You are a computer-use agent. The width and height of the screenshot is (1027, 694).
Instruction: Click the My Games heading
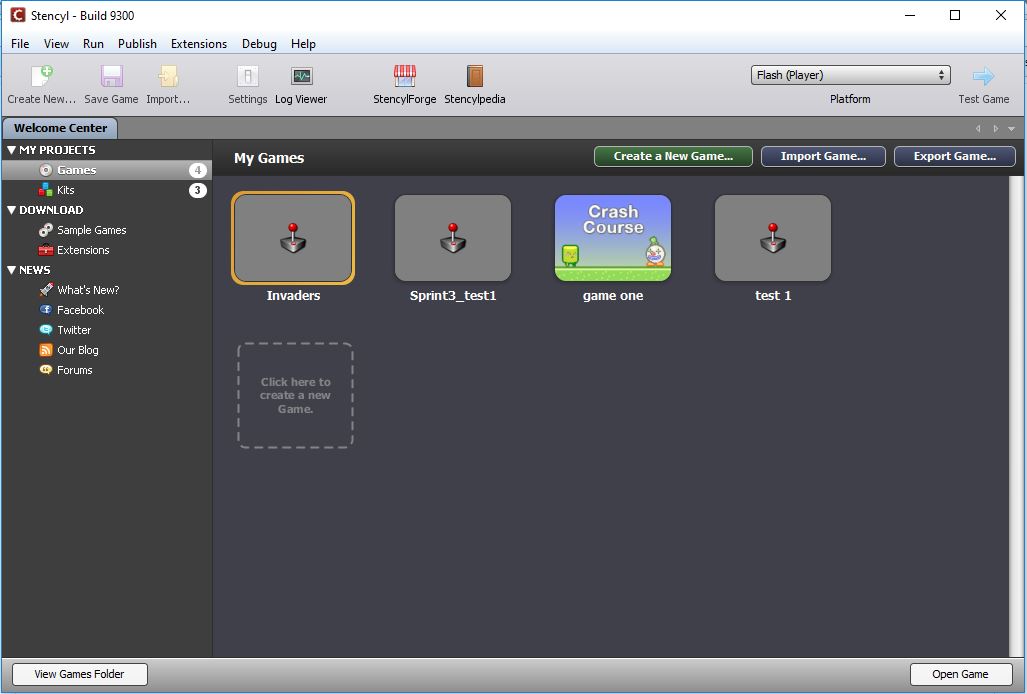point(269,158)
